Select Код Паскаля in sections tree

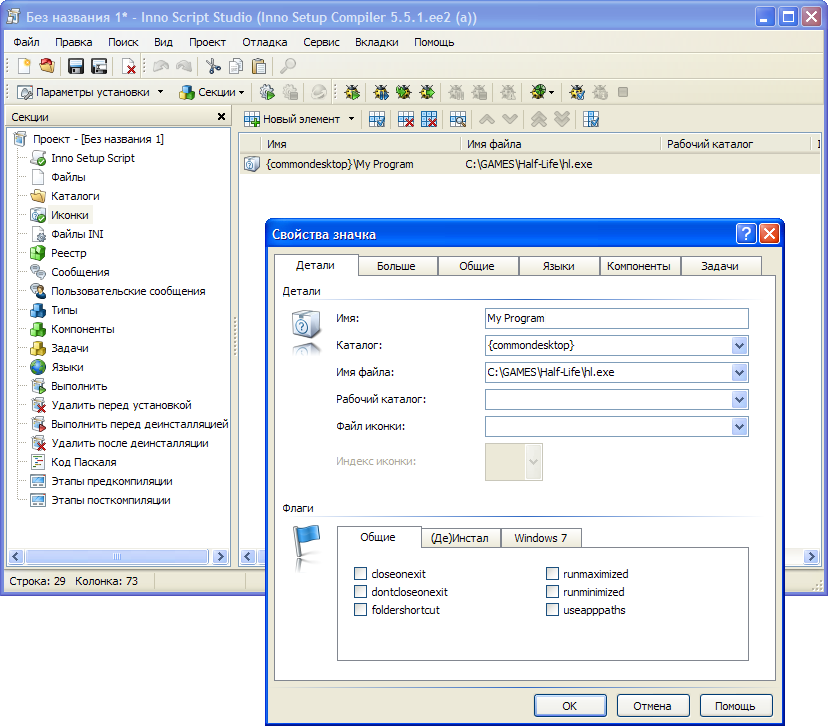tap(83, 462)
